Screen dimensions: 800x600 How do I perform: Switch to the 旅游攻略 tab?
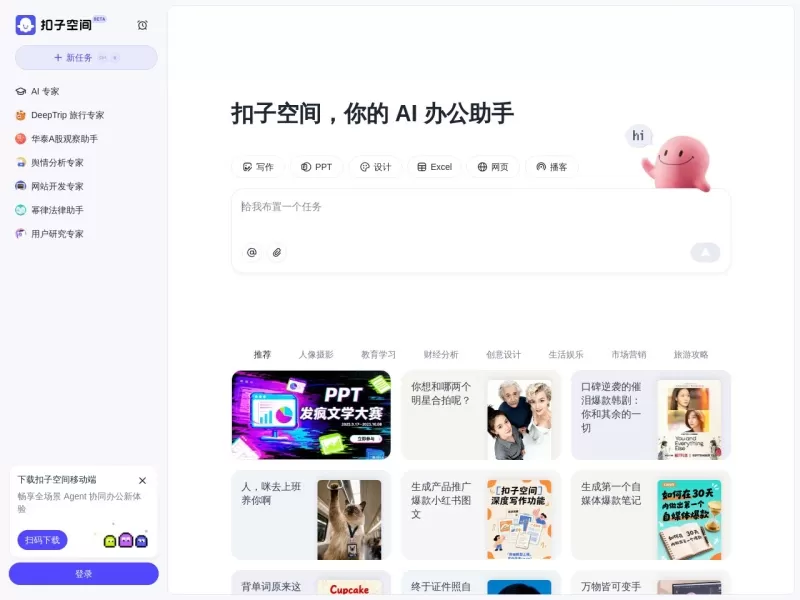pos(690,354)
